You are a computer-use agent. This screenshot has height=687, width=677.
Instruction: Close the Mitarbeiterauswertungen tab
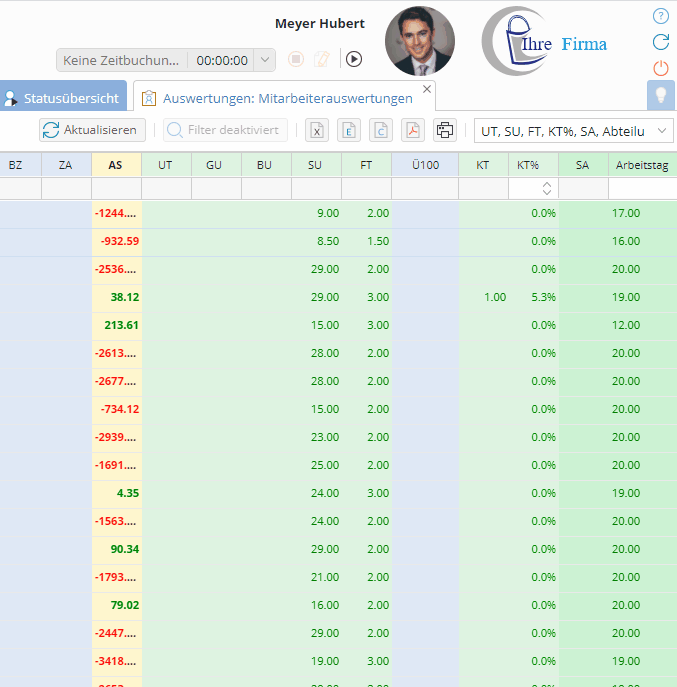[427, 89]
